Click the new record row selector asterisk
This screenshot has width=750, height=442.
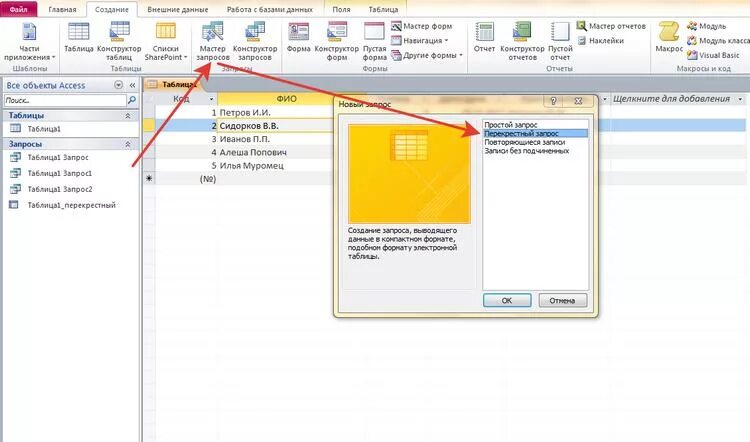coord(149,178)
